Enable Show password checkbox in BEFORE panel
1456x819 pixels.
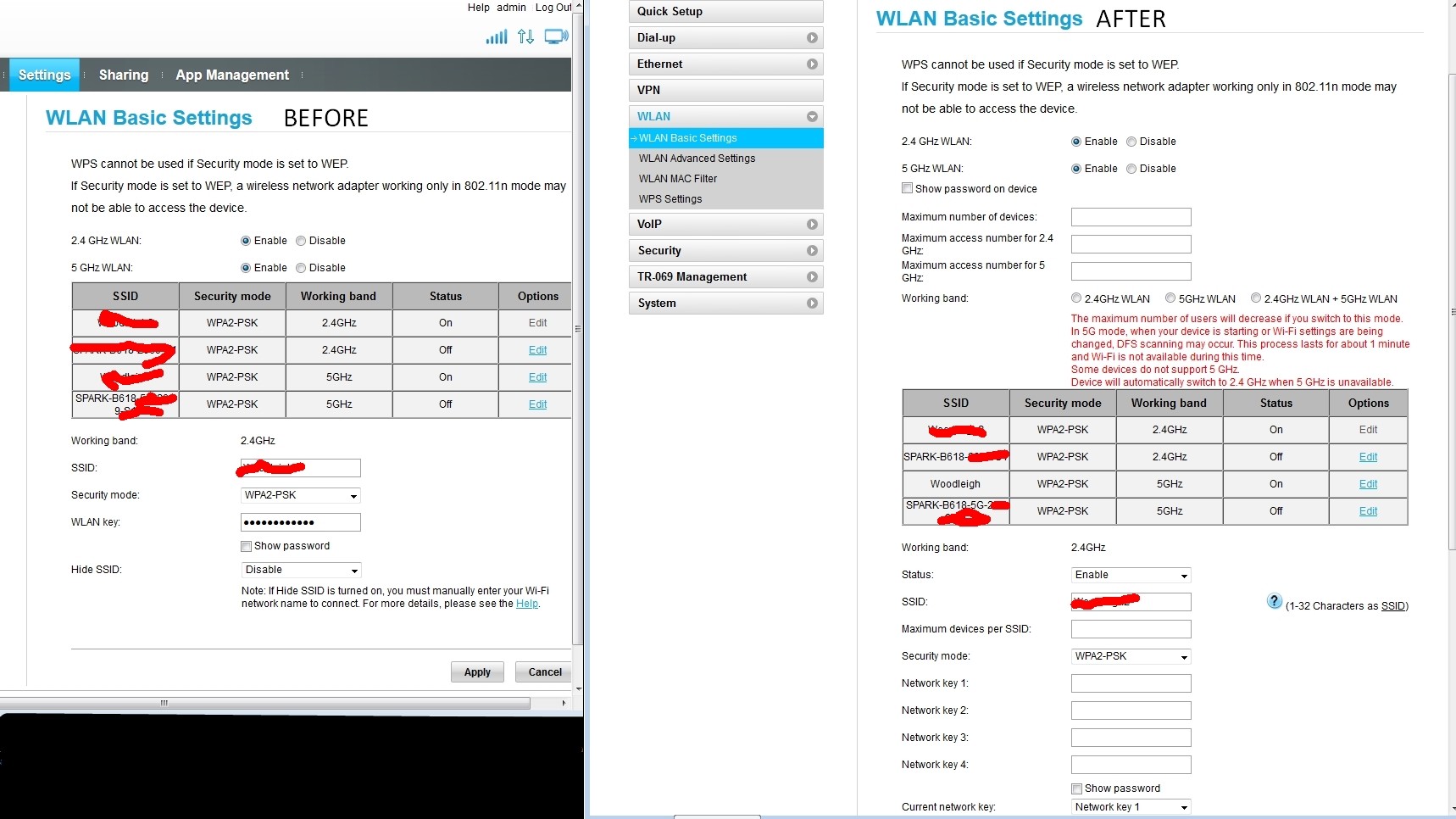click(x=246, y=547)
